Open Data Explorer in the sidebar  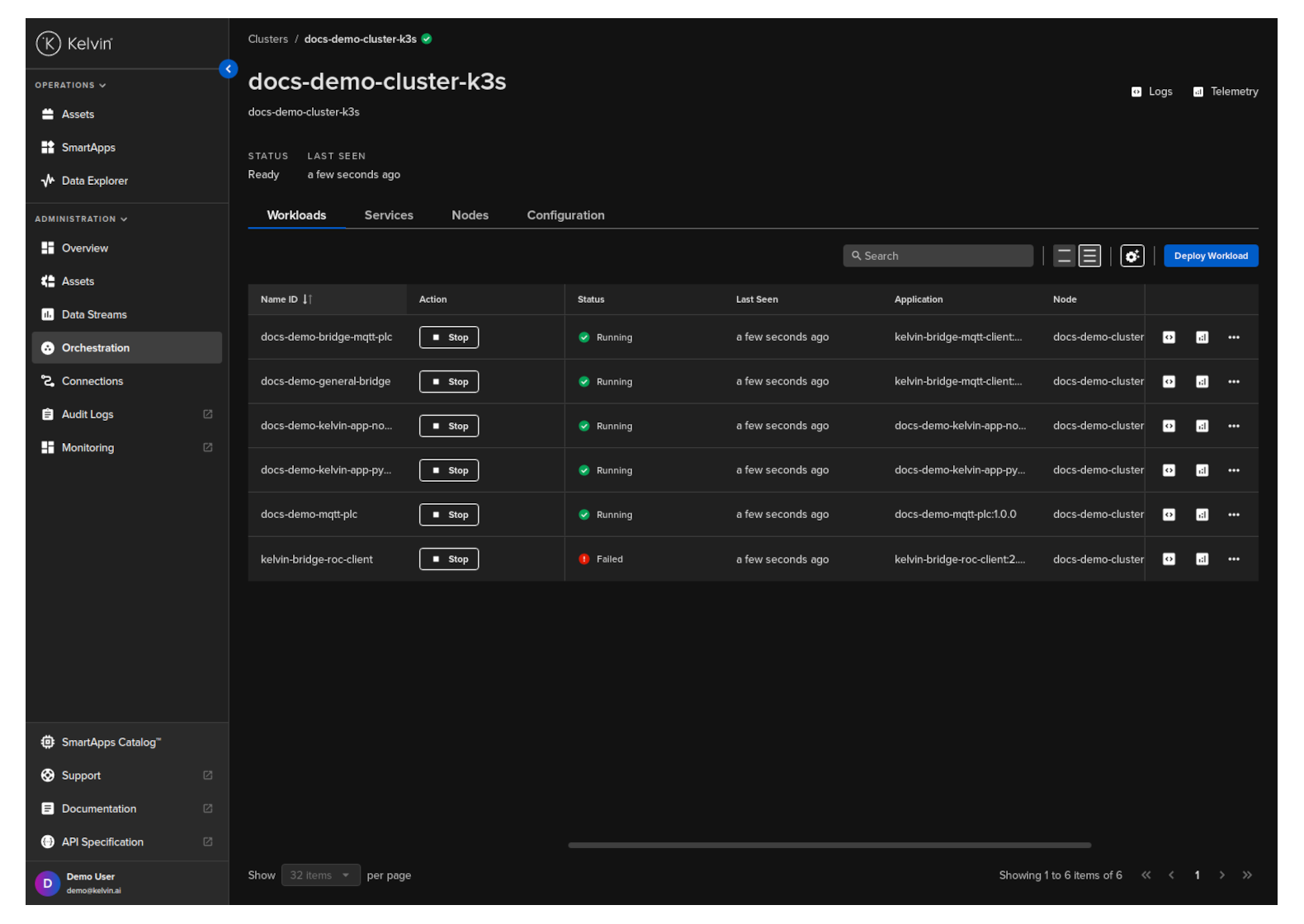pos(94,181)
